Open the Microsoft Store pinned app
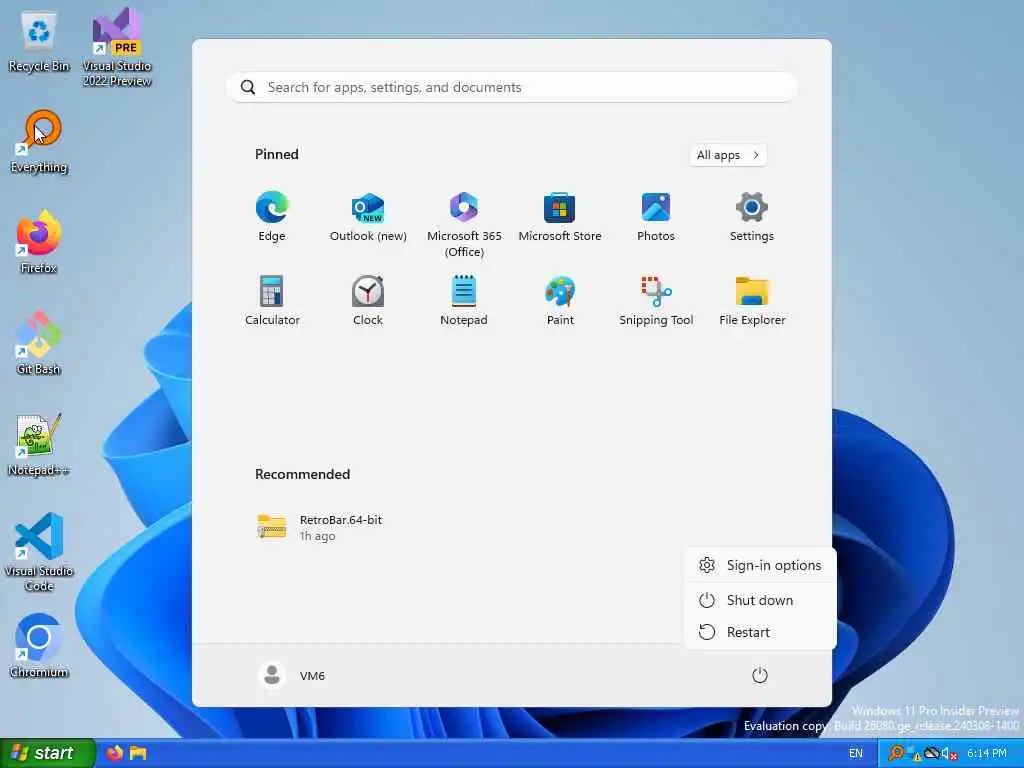The height and width of the screenshot is (768, 1024). tap(560, 217)
